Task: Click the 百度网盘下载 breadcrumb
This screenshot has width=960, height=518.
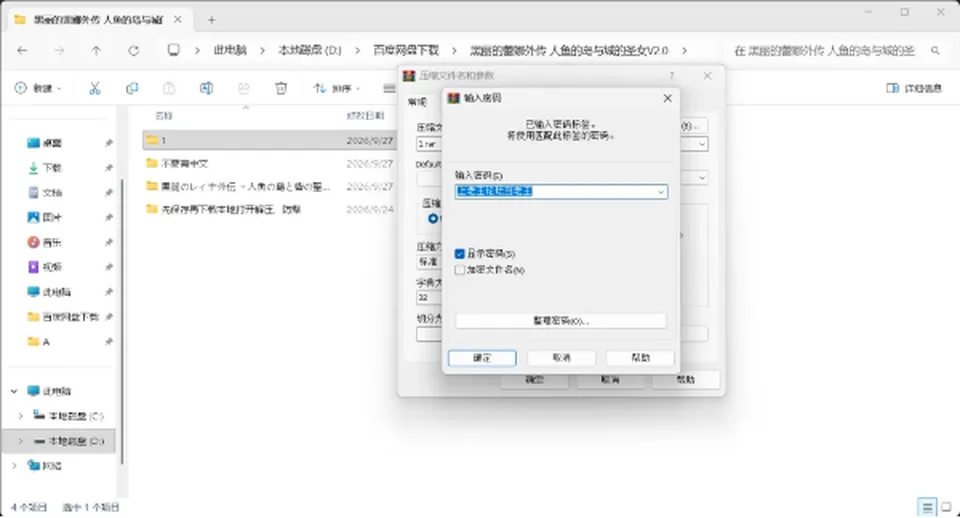Action: [x=406, y=50]
